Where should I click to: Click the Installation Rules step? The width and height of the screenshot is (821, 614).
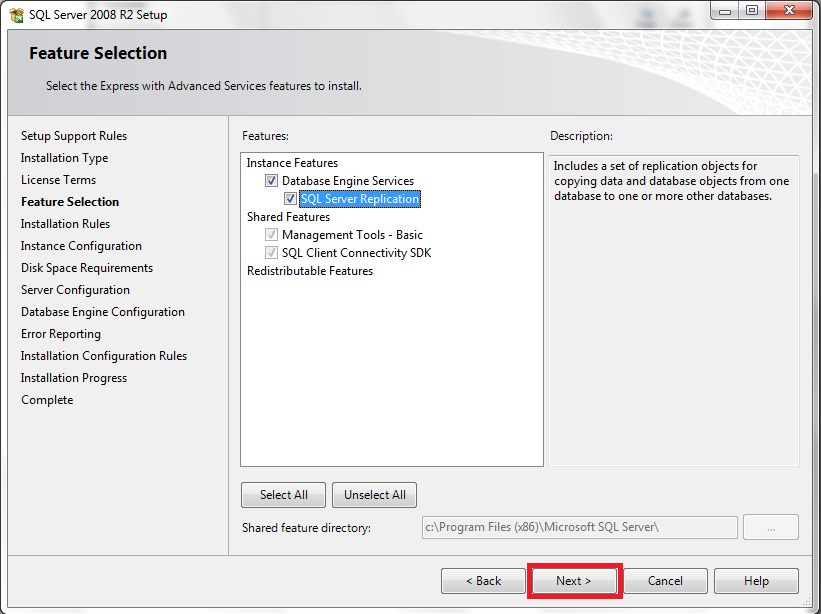click(65, 224)
